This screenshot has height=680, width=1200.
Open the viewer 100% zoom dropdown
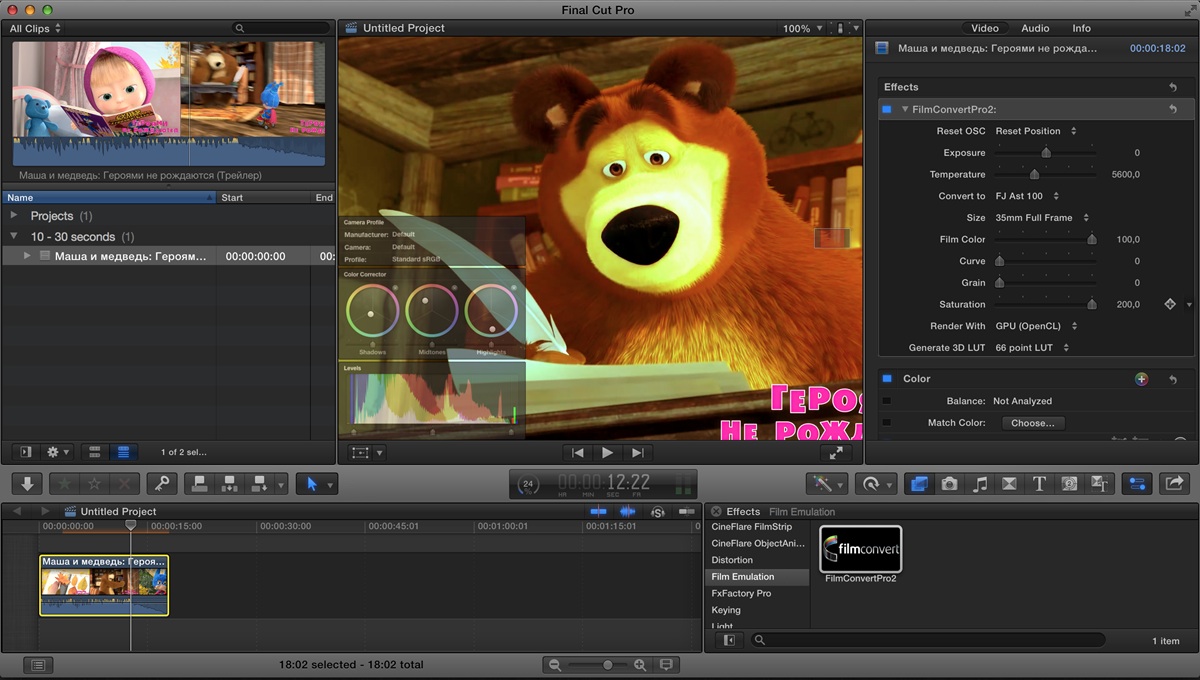(804, 28)
